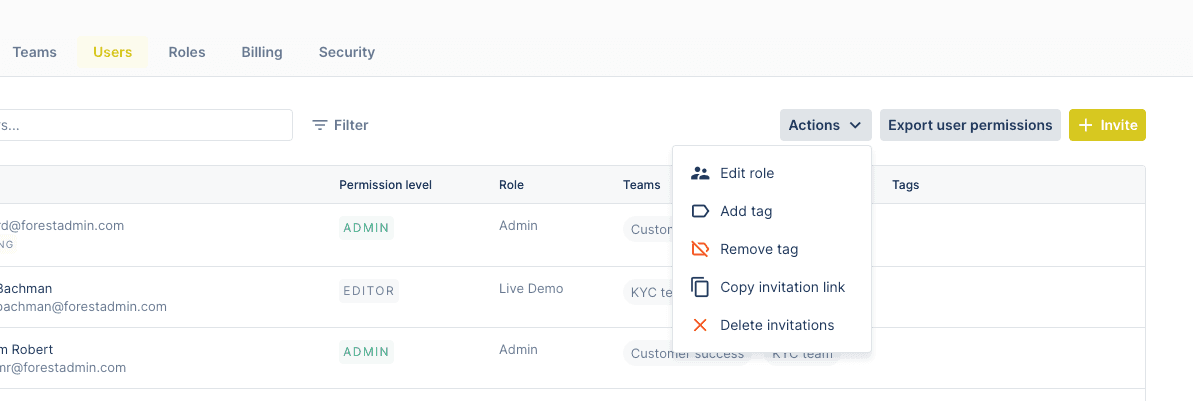Open the Filter options
Screen dimensions: 1193x401
[340, 125]
